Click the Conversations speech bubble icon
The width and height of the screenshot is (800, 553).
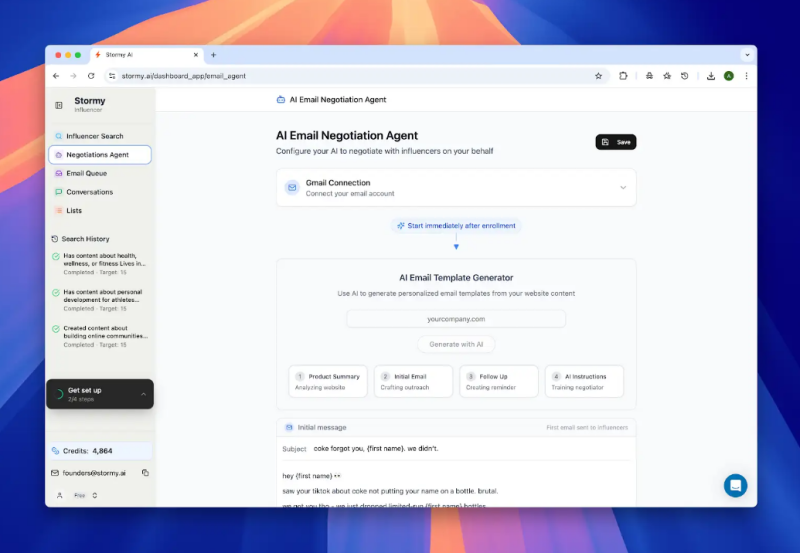[59, 192]
